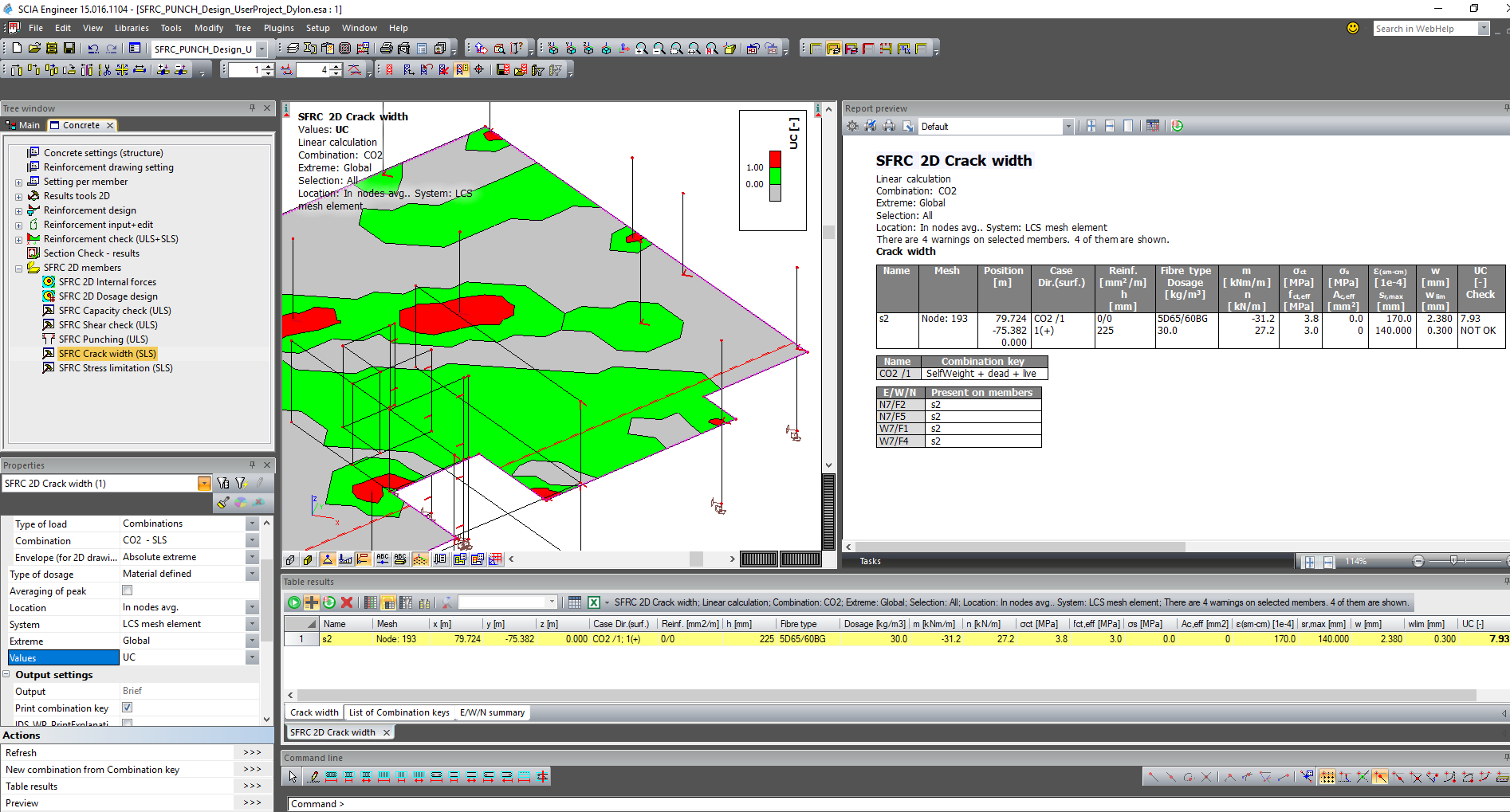The width and height of the screenshot is (1510, 812).
Task: Click the report preview zoom slider
Action: tap(1453, 561)
